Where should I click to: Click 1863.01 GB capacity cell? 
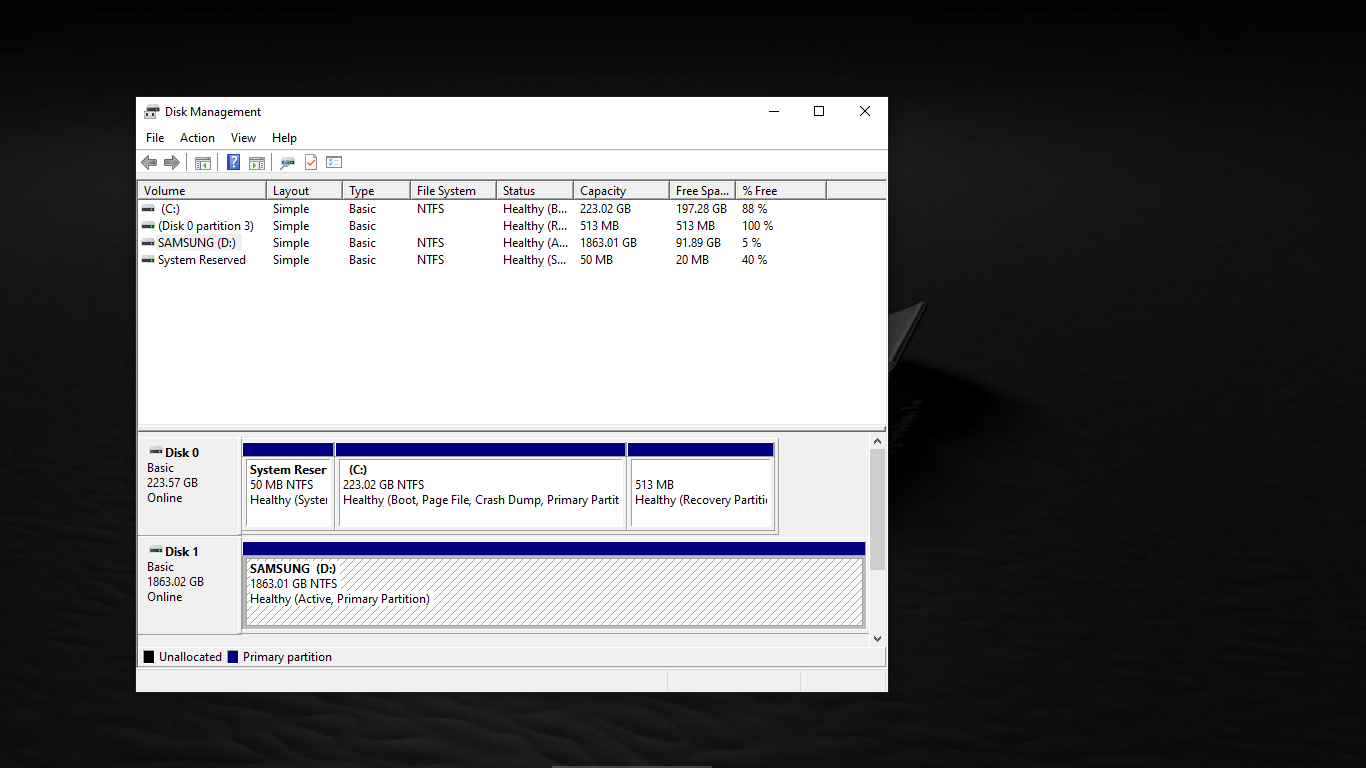[608, 243]
